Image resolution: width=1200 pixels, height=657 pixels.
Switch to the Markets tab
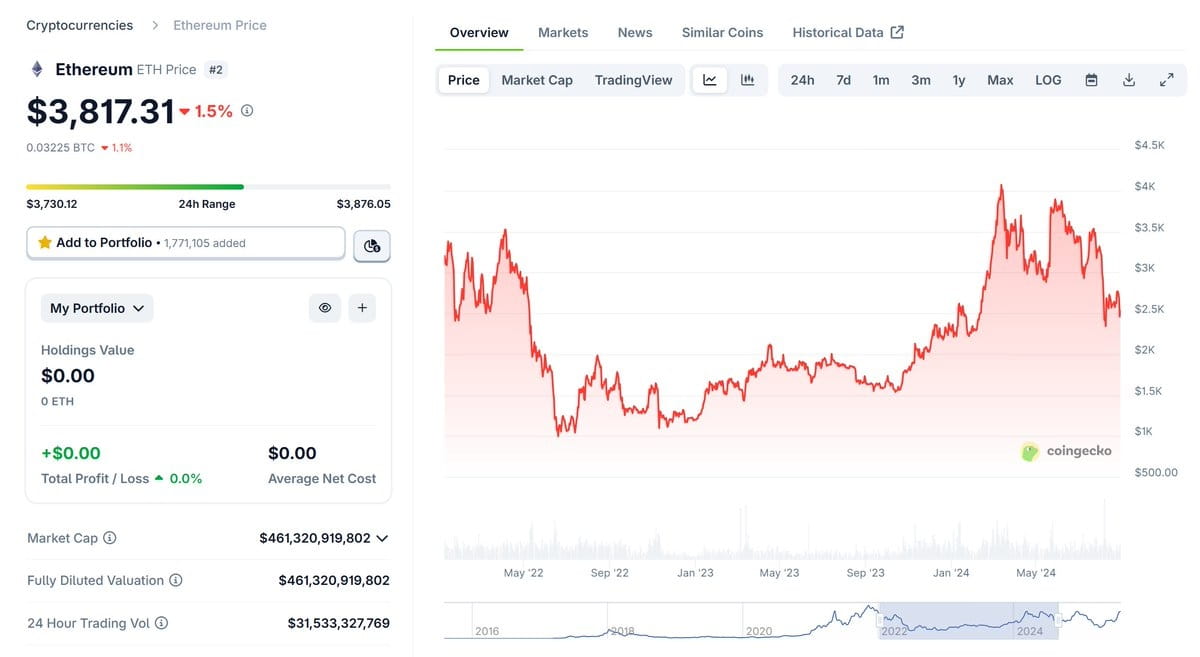tap(563, 31)
